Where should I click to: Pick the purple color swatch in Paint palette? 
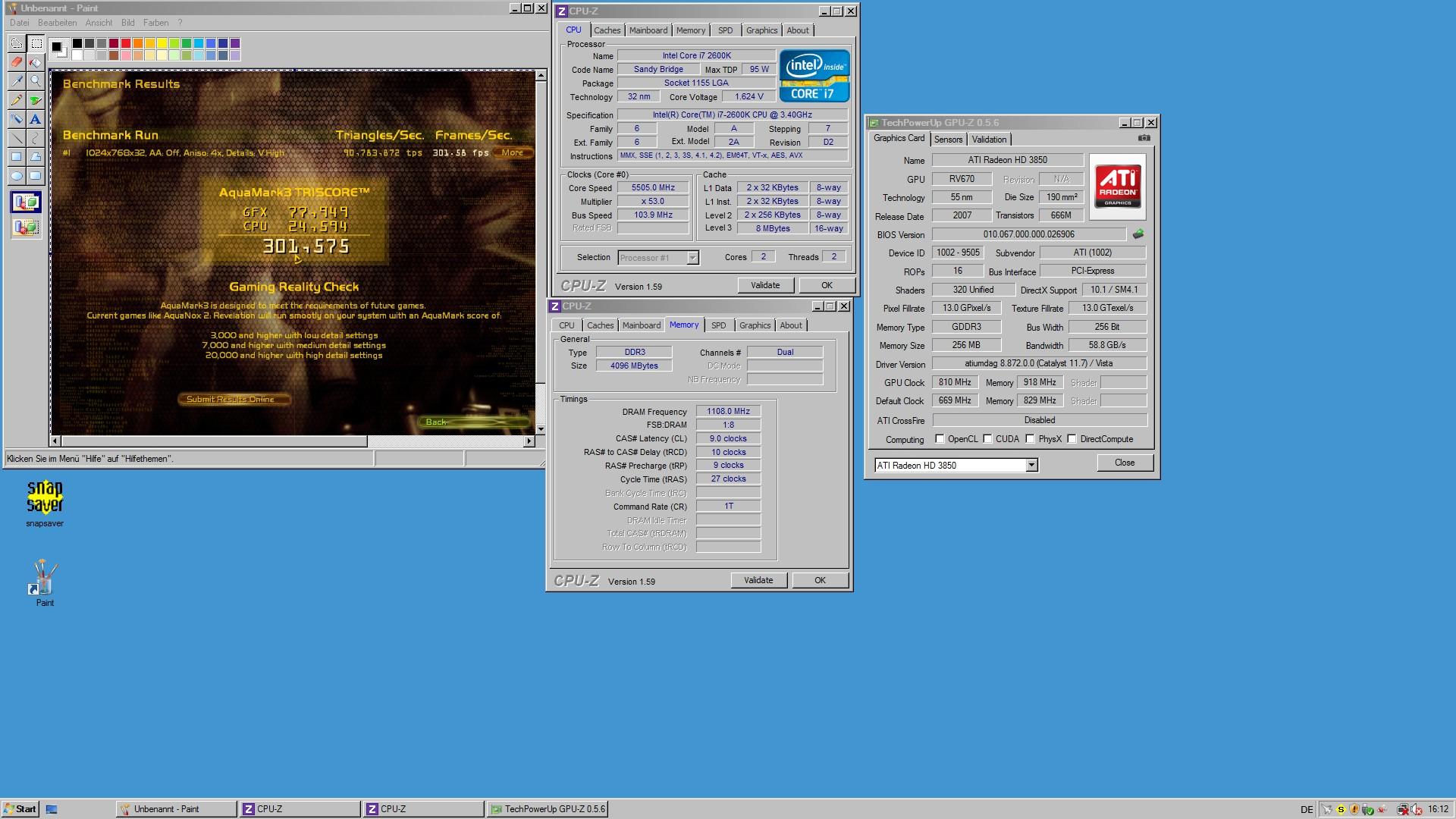tap(235, 43)
